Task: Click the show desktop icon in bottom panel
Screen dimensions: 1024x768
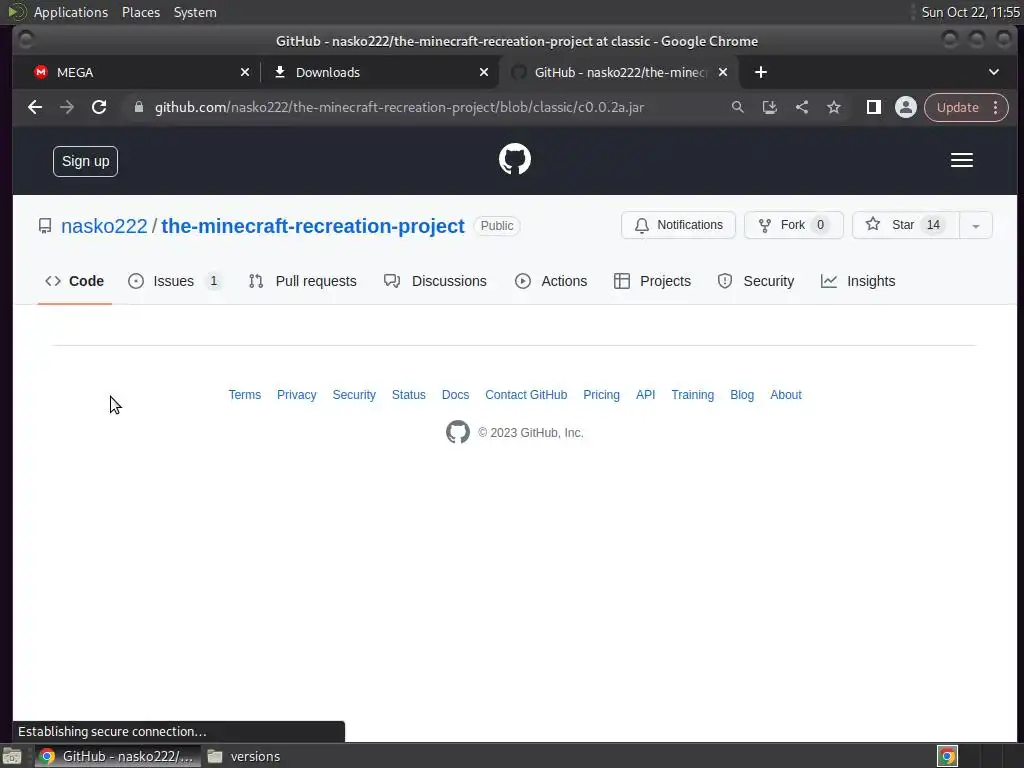Action: [12, 756]
